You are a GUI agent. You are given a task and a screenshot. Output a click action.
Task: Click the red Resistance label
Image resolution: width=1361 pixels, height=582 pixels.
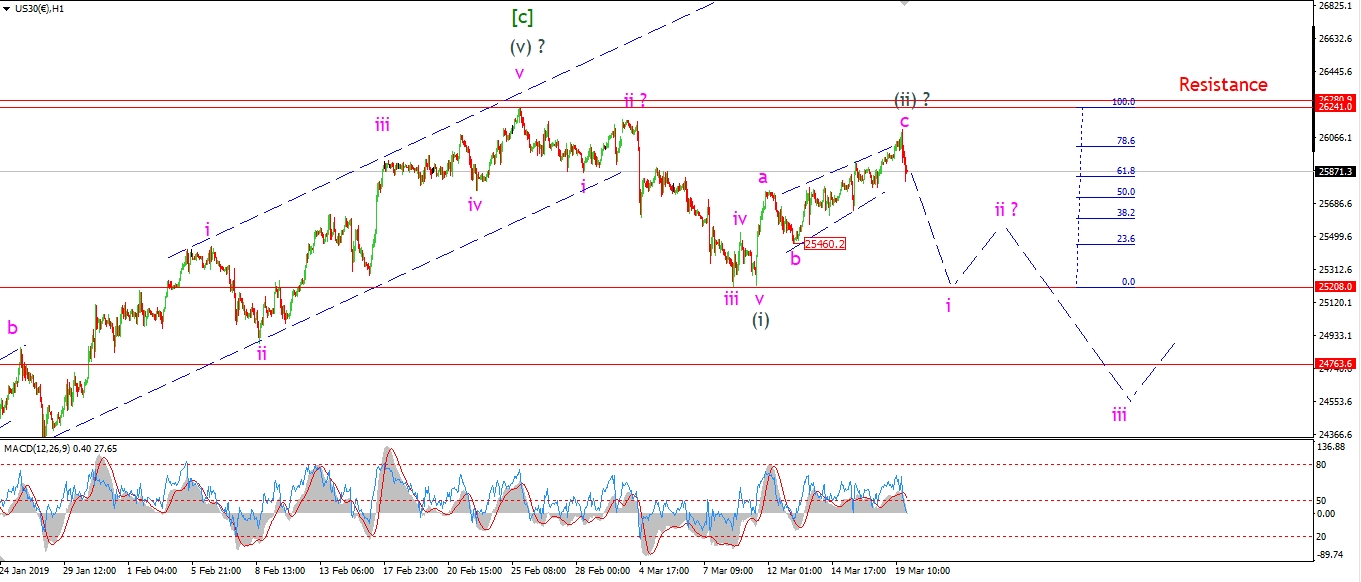pyautogui.click(x=1223, y=85)
